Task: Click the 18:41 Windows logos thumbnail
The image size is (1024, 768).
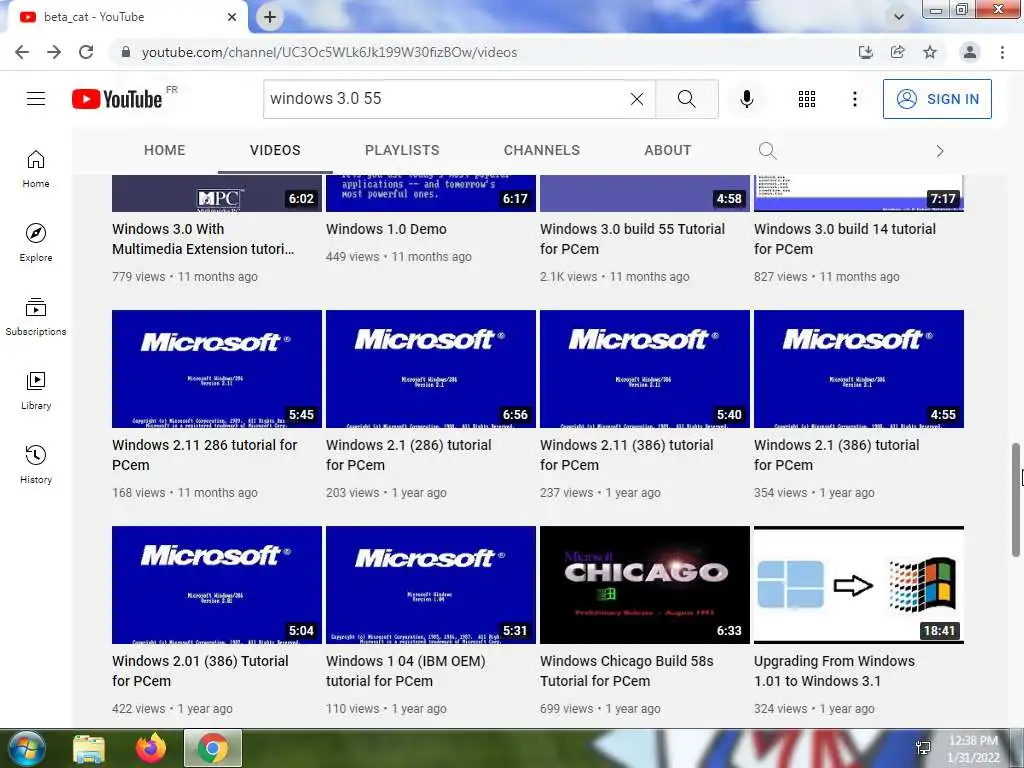Action: point(859,585)
